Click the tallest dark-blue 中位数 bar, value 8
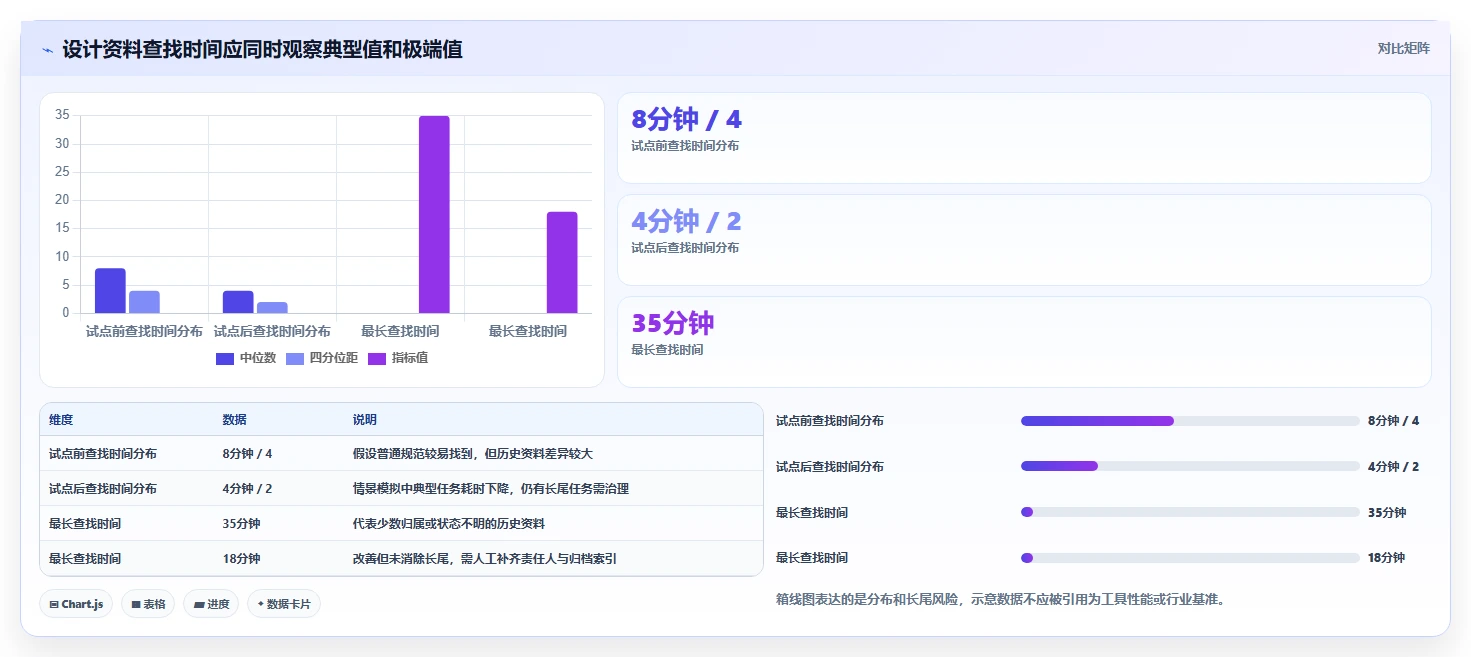The image size is (1471, 657). 110,290
